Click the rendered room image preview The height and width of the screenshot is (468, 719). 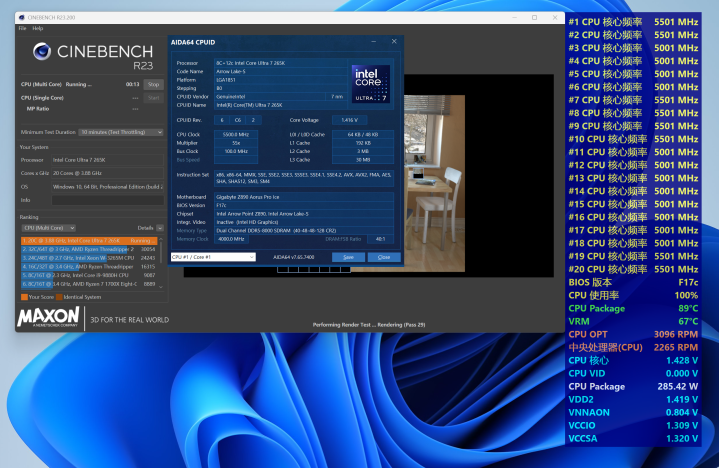(x=434, y=183)
